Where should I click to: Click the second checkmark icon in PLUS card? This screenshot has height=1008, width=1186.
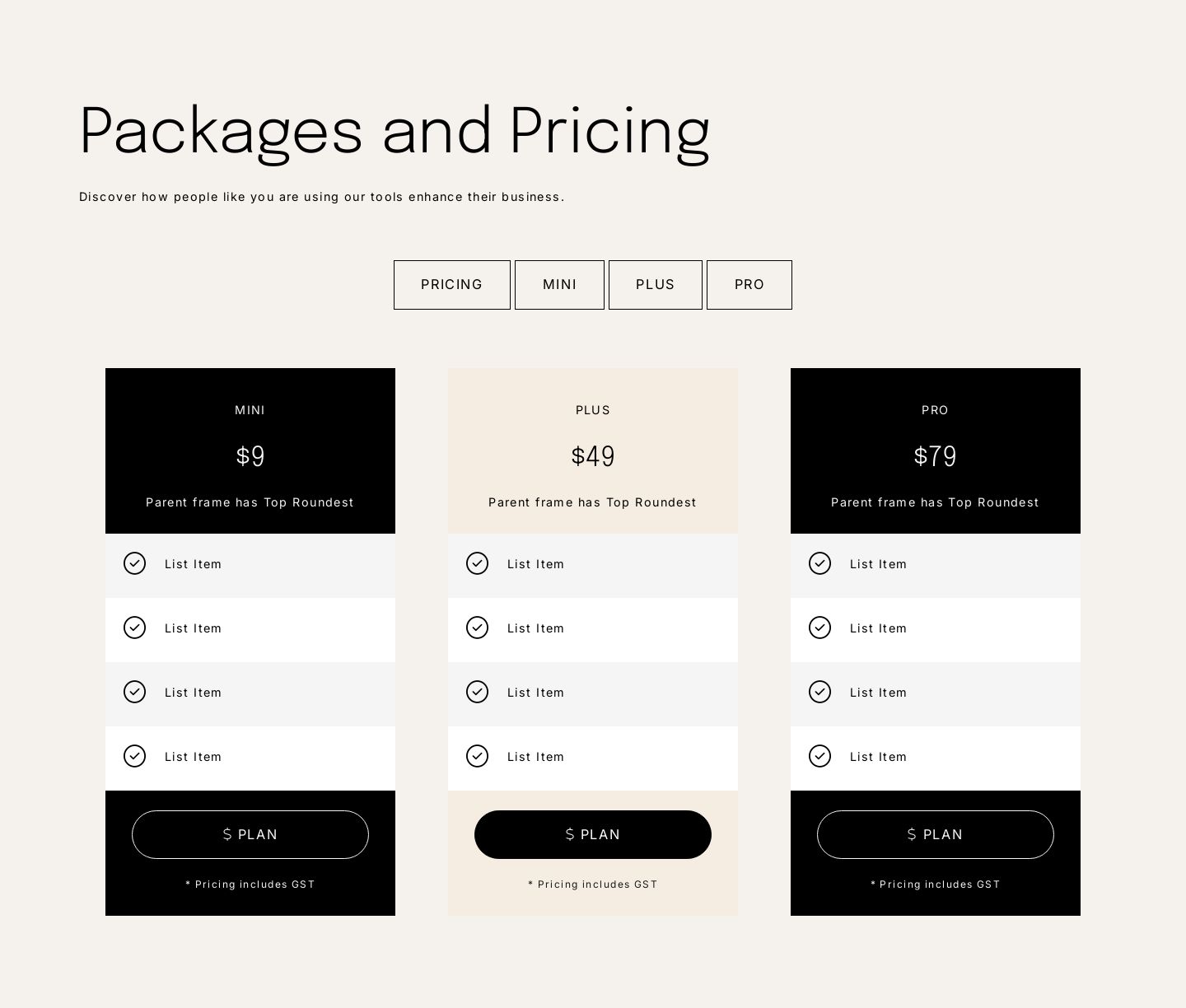click(477, 628)
